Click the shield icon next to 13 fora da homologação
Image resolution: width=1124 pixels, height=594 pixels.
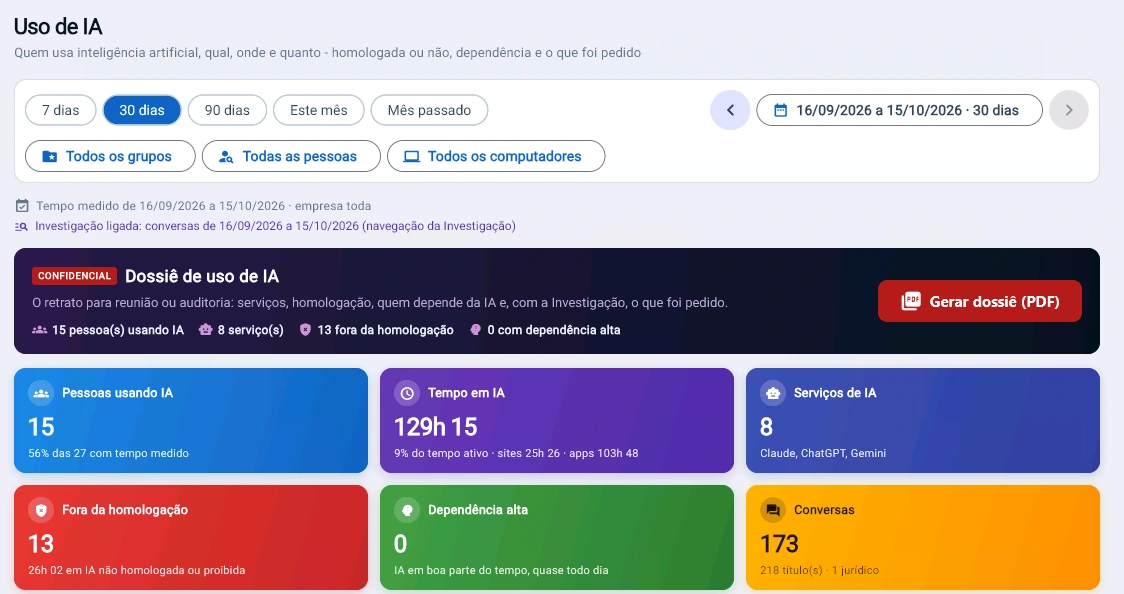[x=305, y=330]
